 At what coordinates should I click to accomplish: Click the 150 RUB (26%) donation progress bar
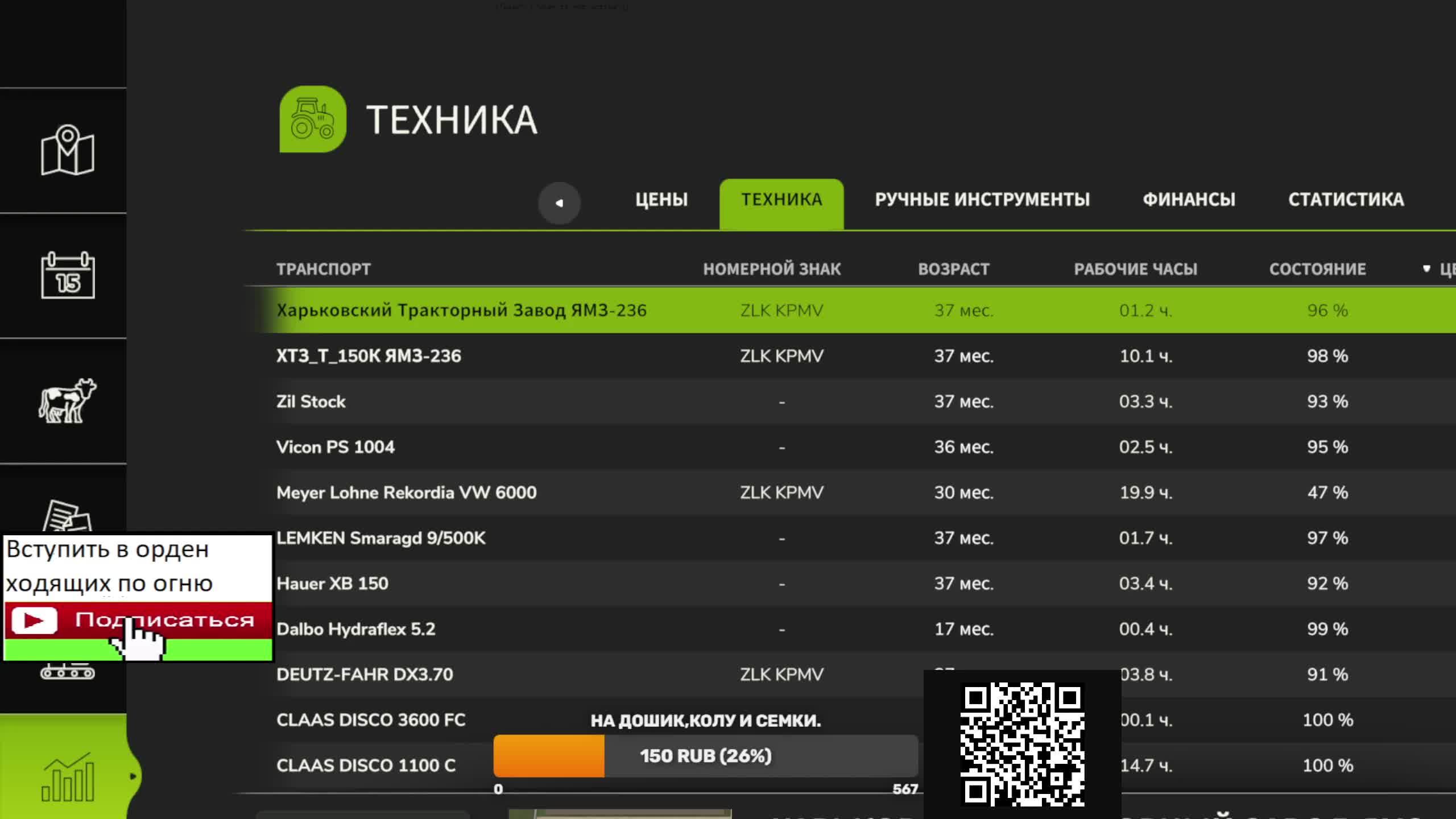pyautogui.click(x=706, y=756)
